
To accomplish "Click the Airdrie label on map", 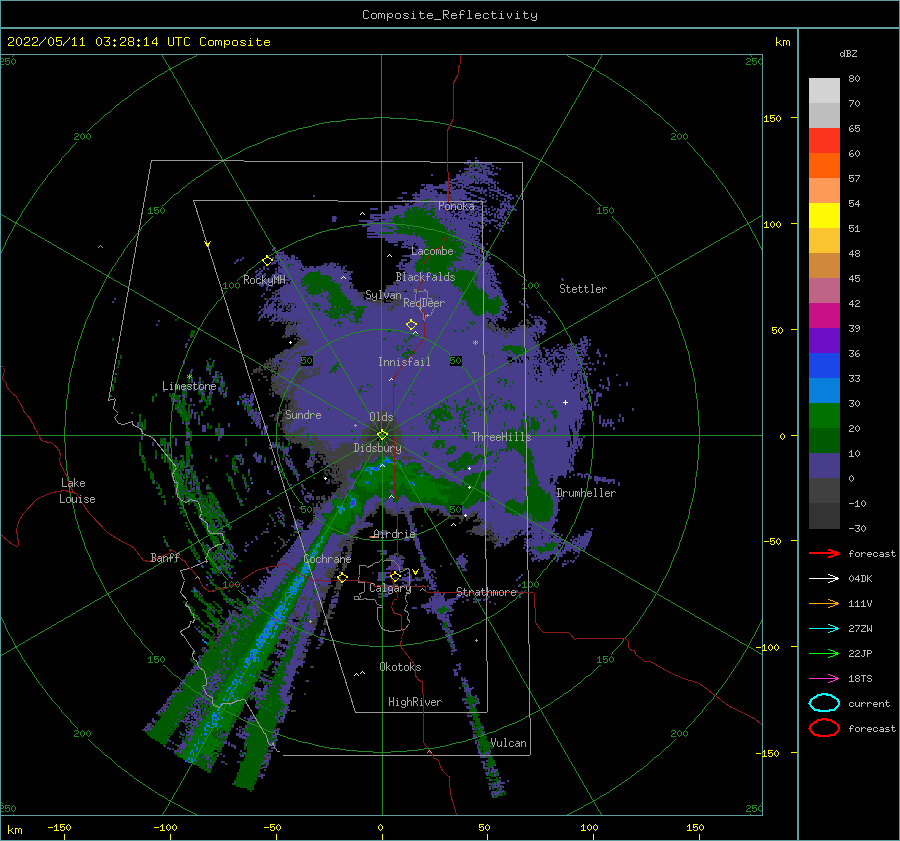I will tap(394, 534).
